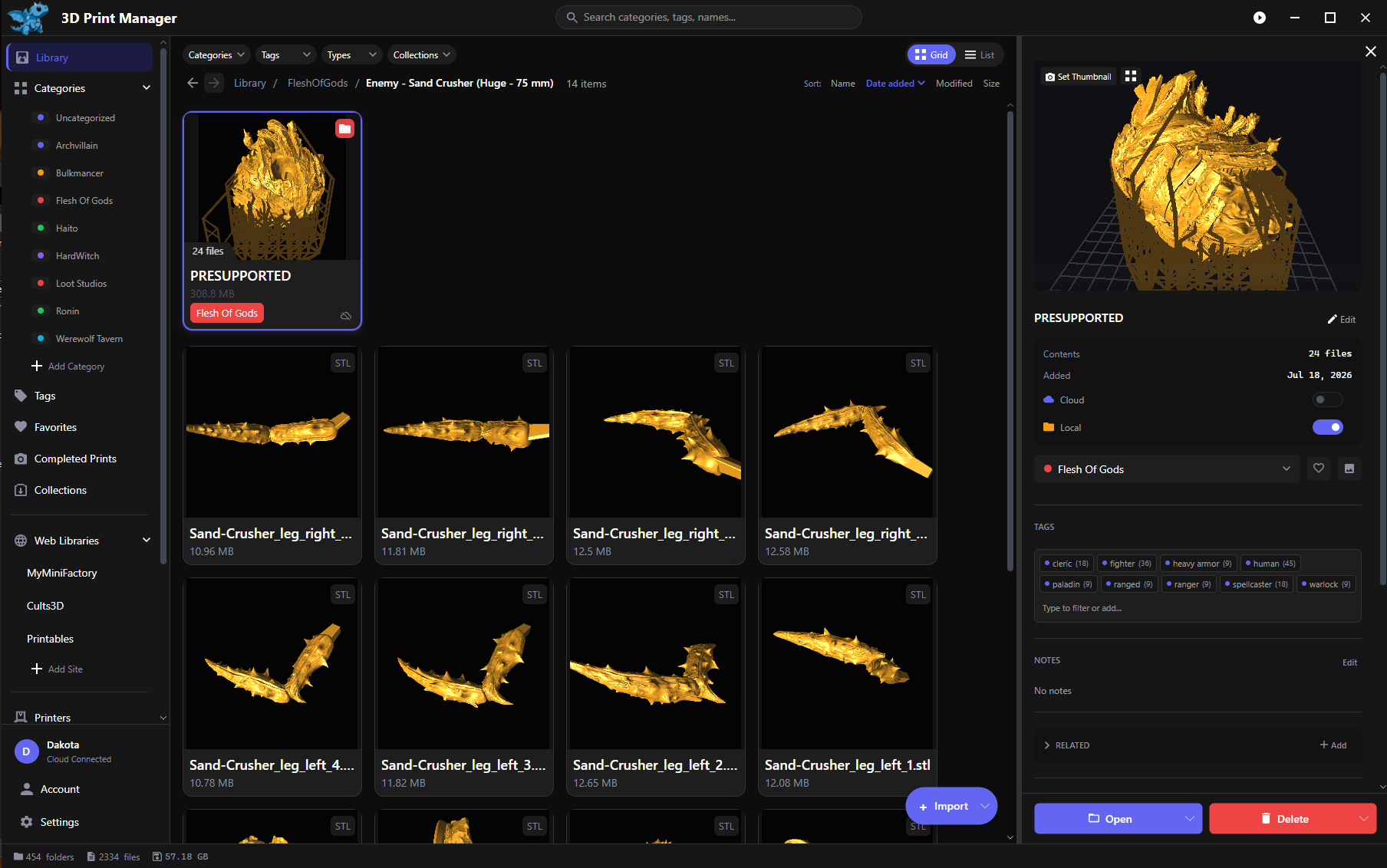The height and width of the screenshot is (868, 1387).
Task: Switch to Grid view
Action: tap(931, 54)
